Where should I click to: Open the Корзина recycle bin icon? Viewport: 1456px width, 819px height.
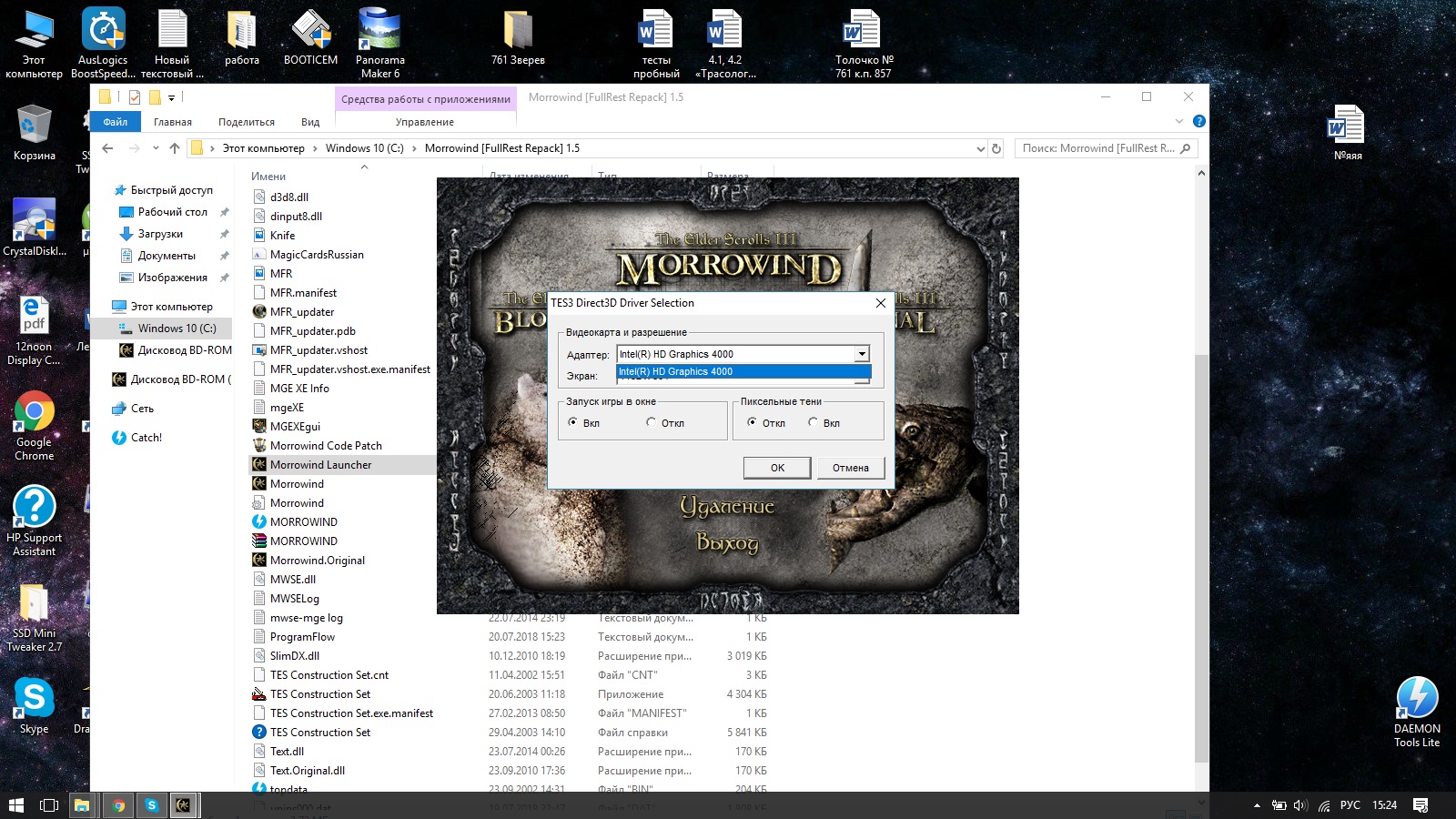[35, 132]
